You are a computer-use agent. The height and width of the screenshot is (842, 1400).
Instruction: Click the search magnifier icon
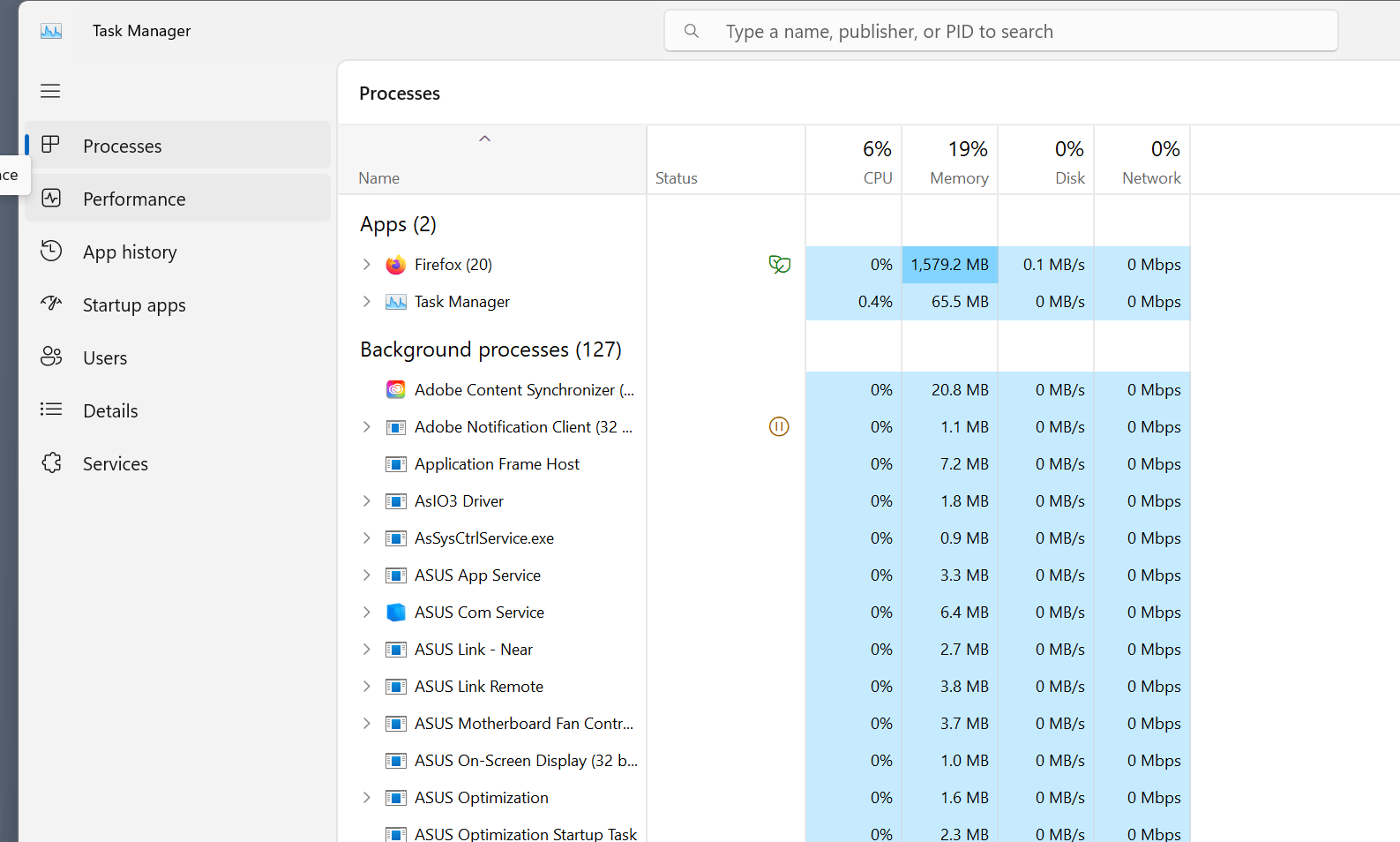692,32
